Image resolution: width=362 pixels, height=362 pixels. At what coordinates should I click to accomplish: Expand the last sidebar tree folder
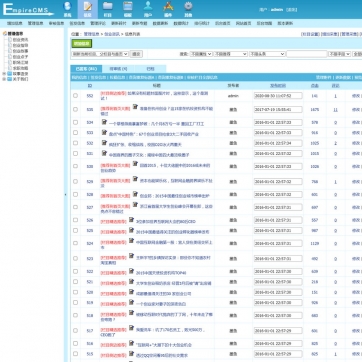coord(4,79)
